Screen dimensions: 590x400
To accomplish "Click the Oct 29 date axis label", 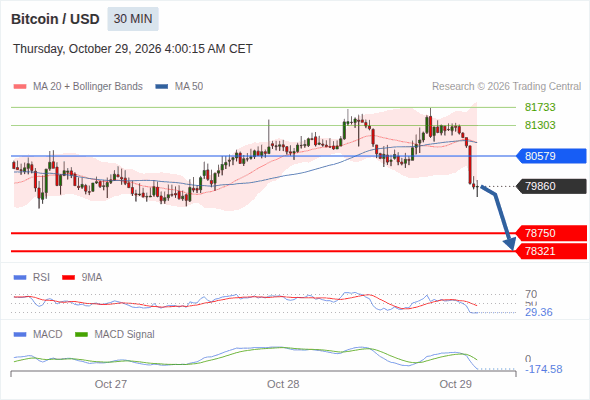I will pos(456,384).
